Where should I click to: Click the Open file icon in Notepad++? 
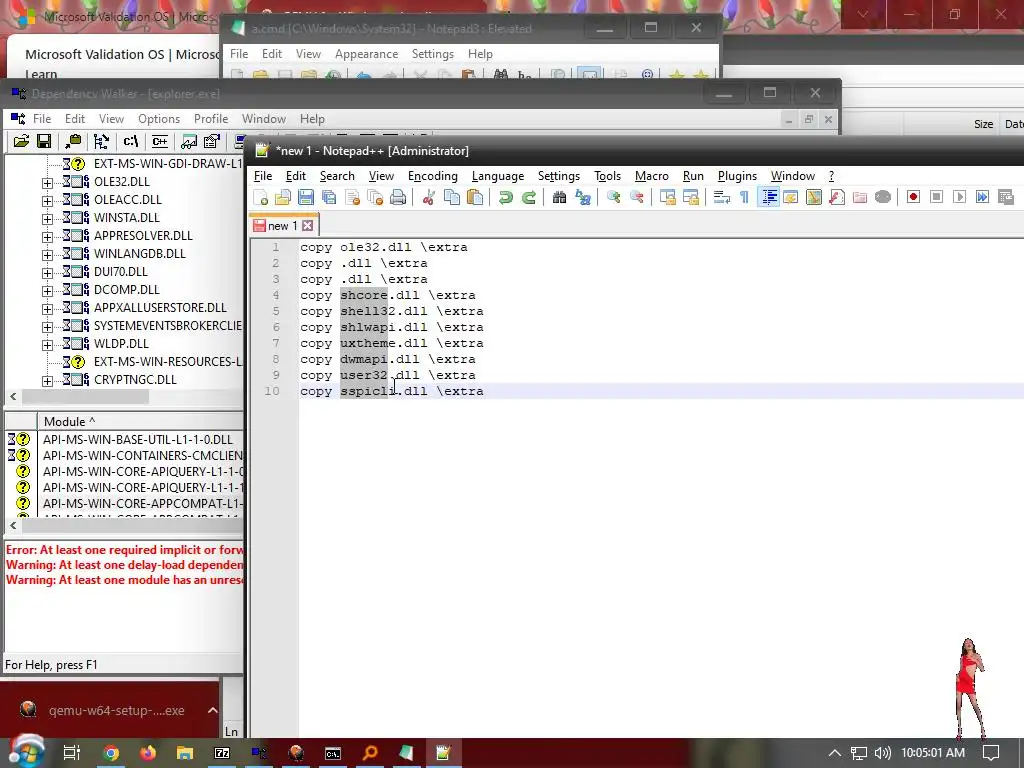point(283,197)
